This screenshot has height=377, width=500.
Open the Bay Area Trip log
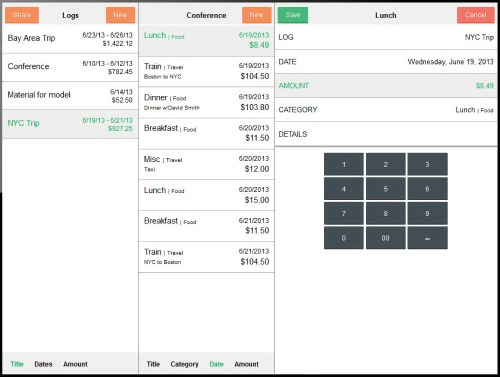click(x=70, y=39)
